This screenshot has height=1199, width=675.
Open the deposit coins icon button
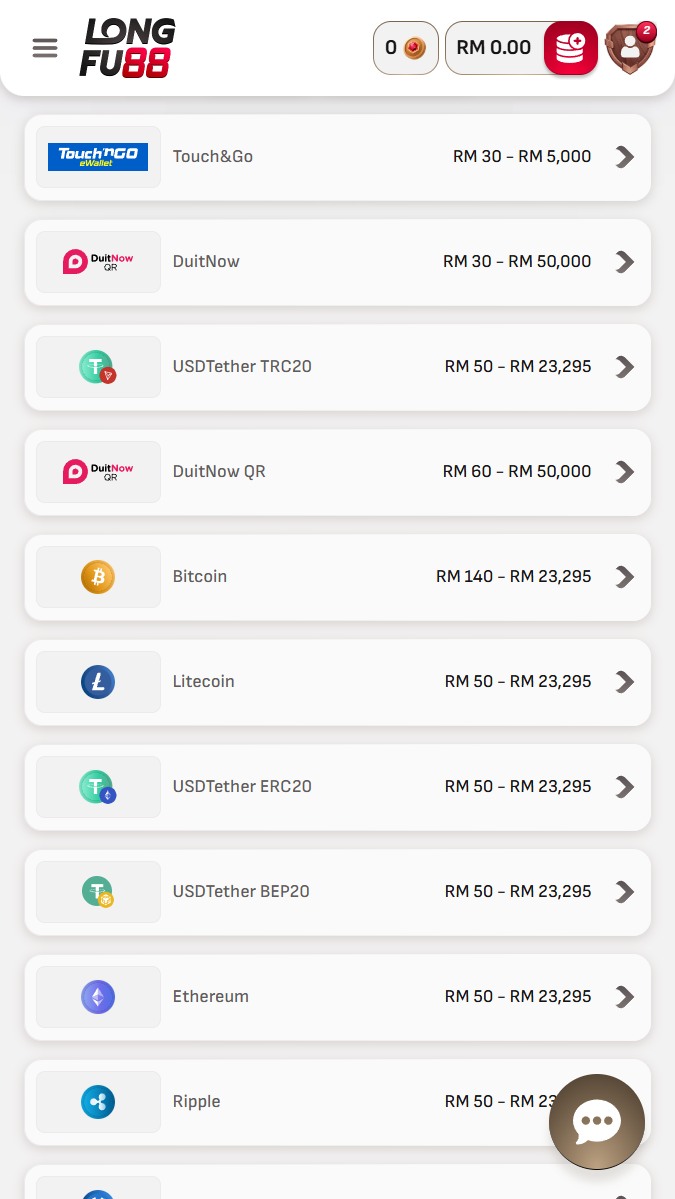570,48
